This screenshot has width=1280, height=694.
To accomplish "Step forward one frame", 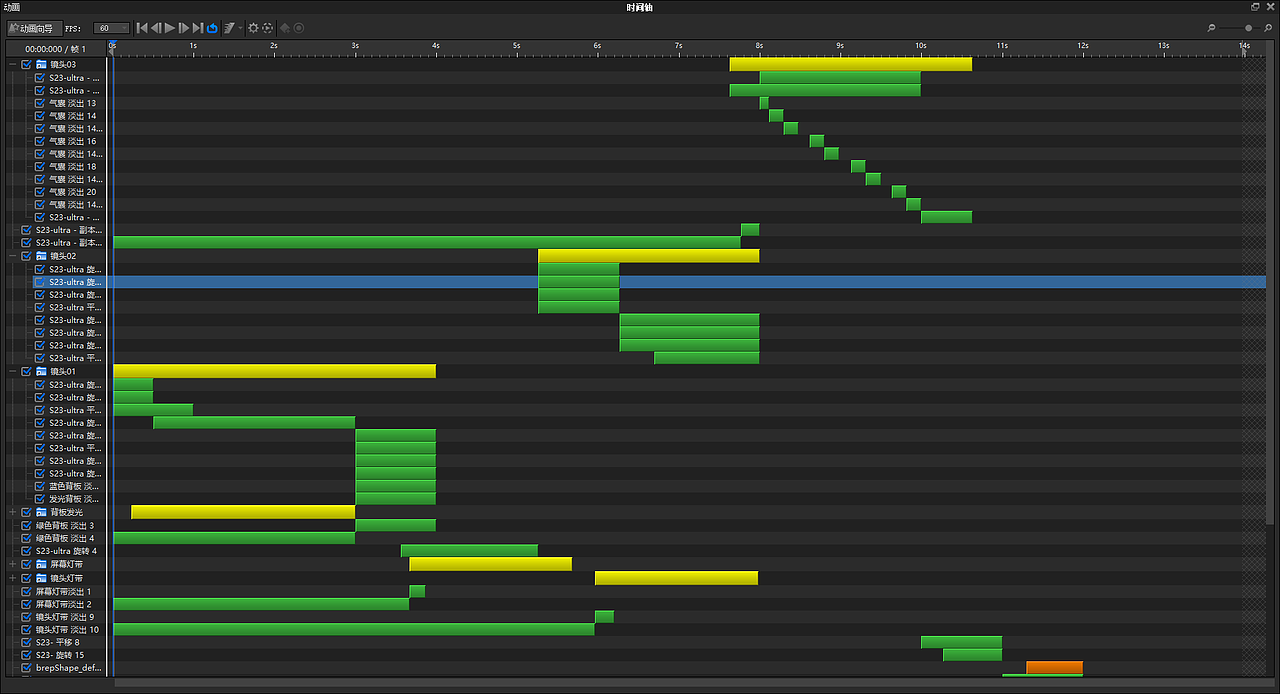I will tap(184, 28).
